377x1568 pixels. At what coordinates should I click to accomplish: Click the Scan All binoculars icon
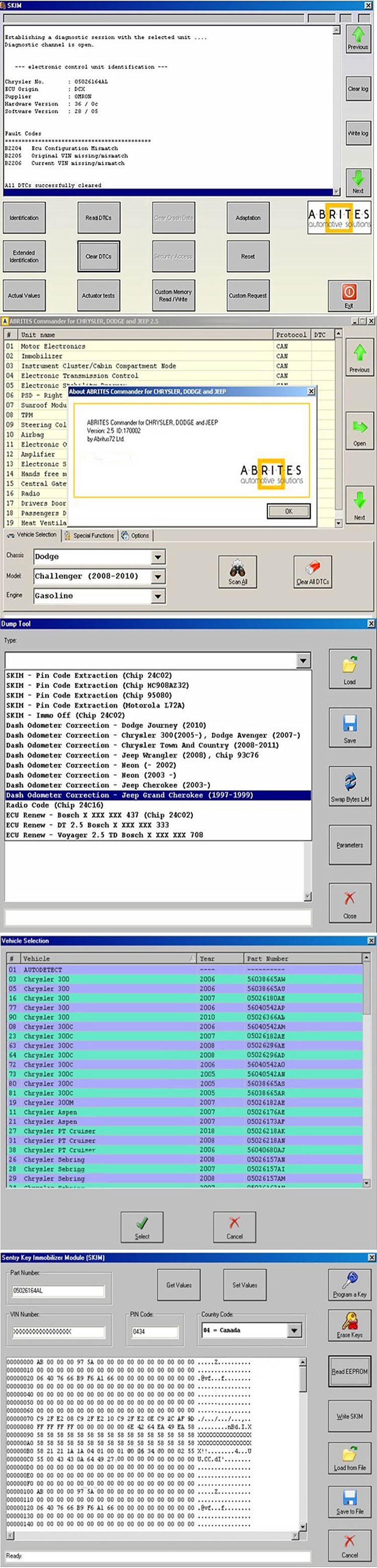(238, 572)
